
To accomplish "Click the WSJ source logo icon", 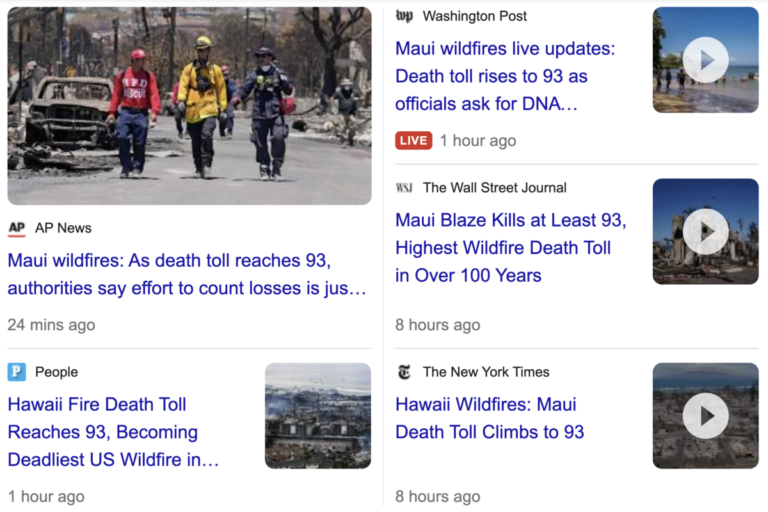I will [404, 188].
